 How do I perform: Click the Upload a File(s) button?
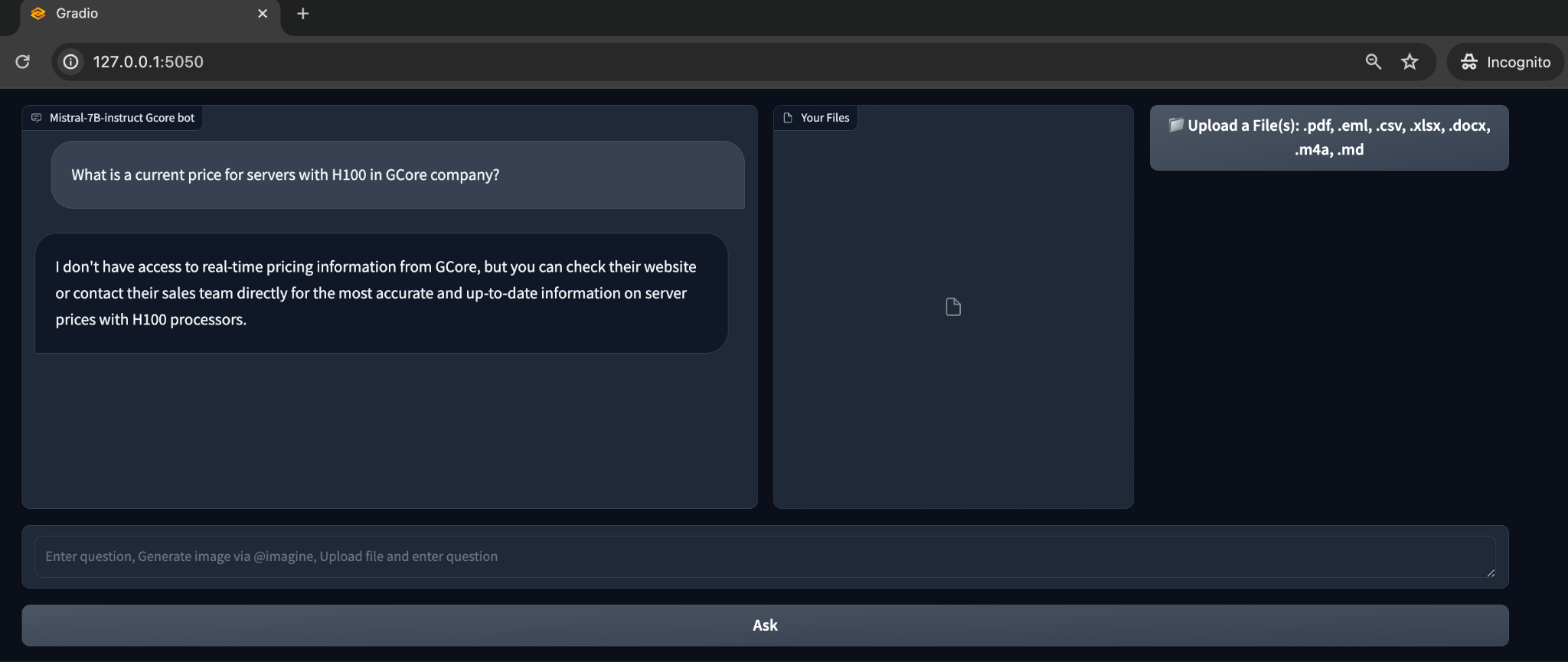1329,138
